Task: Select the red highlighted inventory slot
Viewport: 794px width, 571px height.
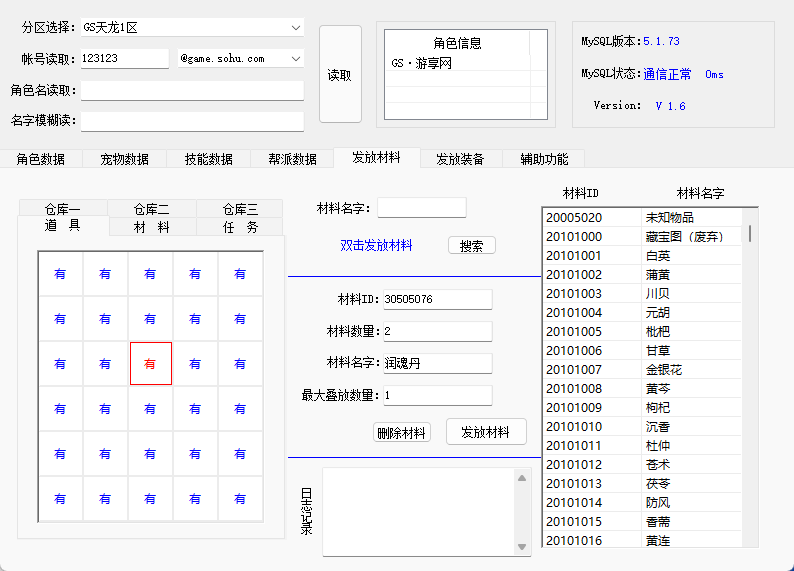Action: coord(150,364)
